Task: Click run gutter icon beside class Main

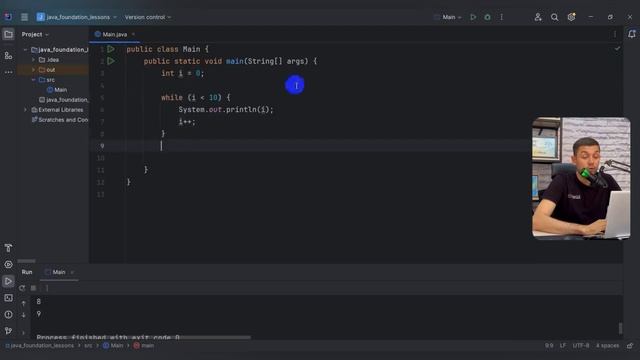Action: [x=111, y=49]
